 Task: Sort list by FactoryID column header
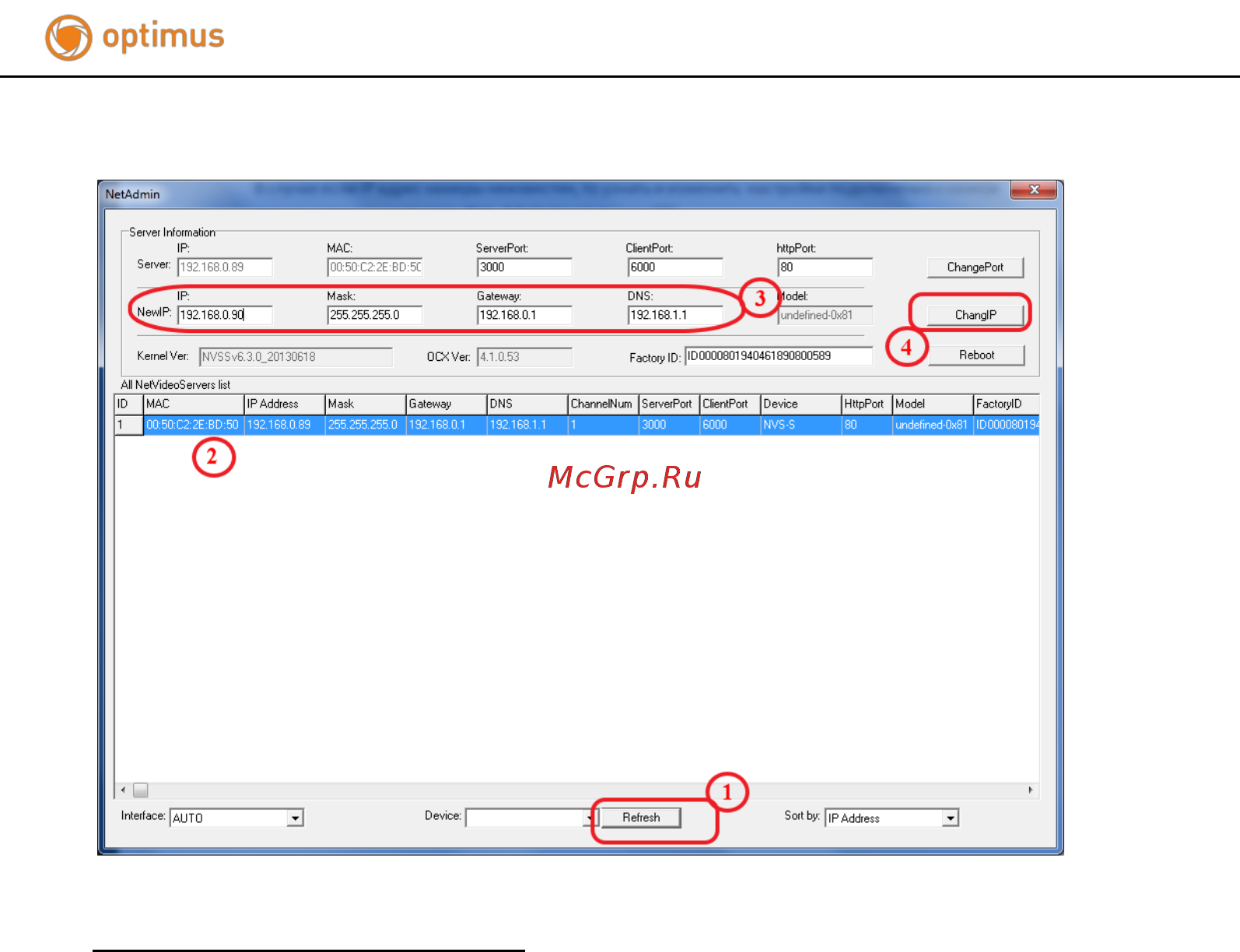tap(1006, 404)
